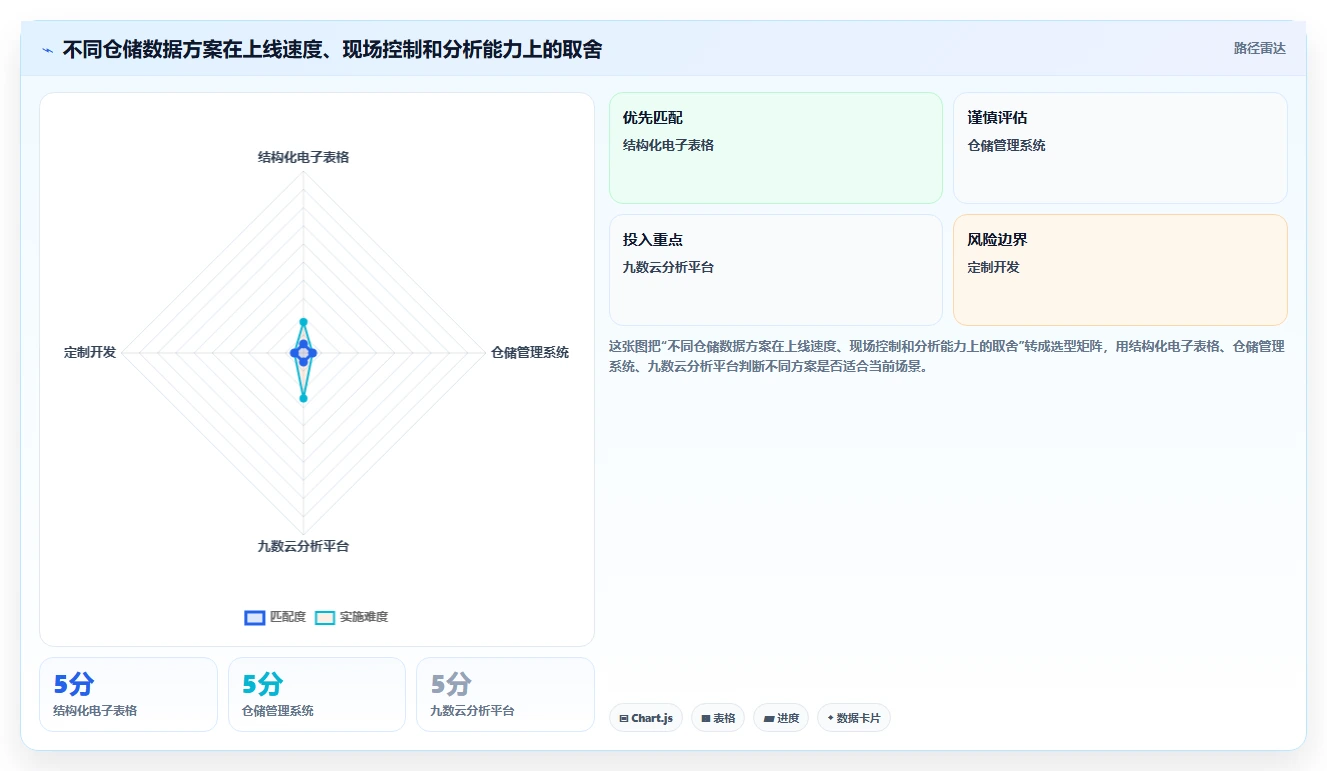The width and height of the screenshot is (1327, 771).
Task: Click the 表格 chip icon
Action: click(706, 718)
